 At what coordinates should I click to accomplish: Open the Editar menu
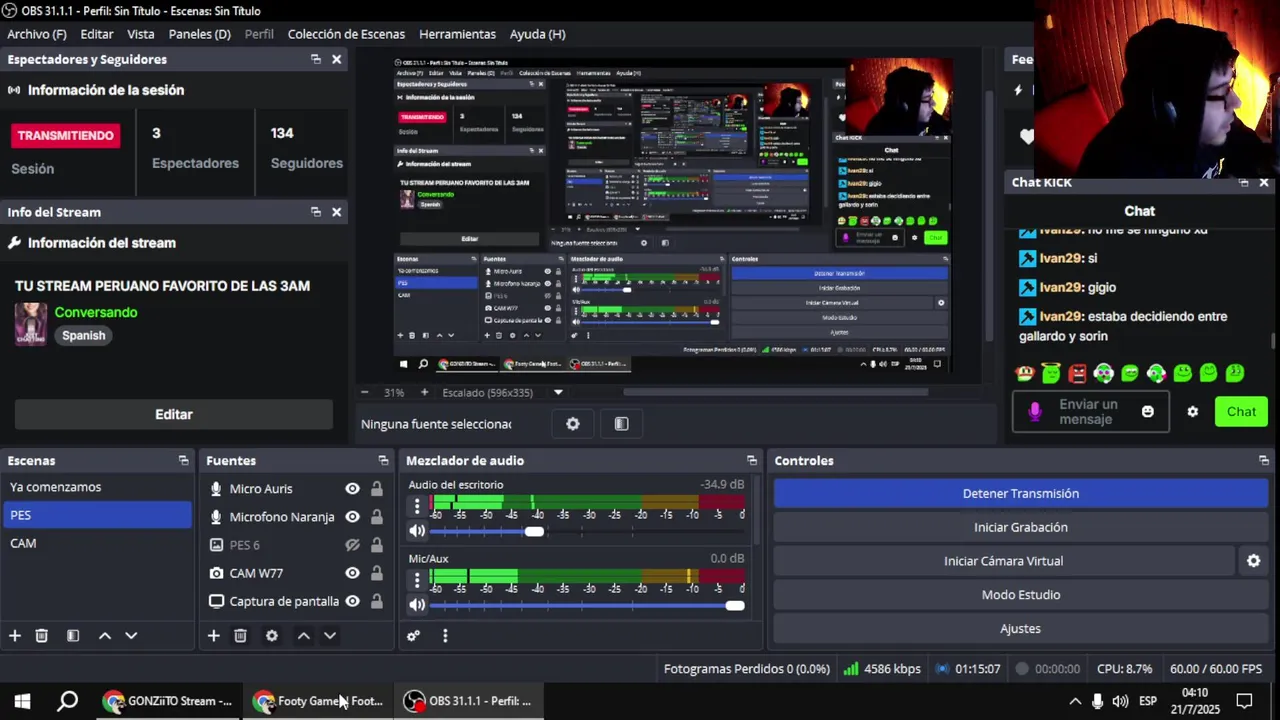click(97, 34)
